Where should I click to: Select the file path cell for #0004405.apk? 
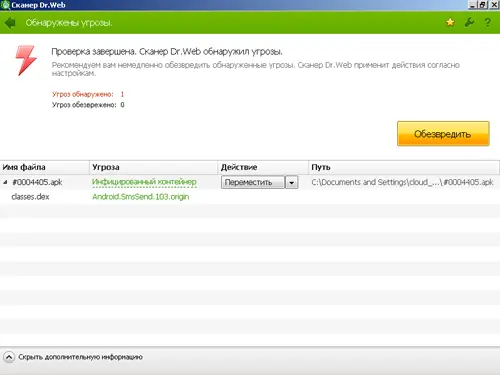click(x=402, y=182)
